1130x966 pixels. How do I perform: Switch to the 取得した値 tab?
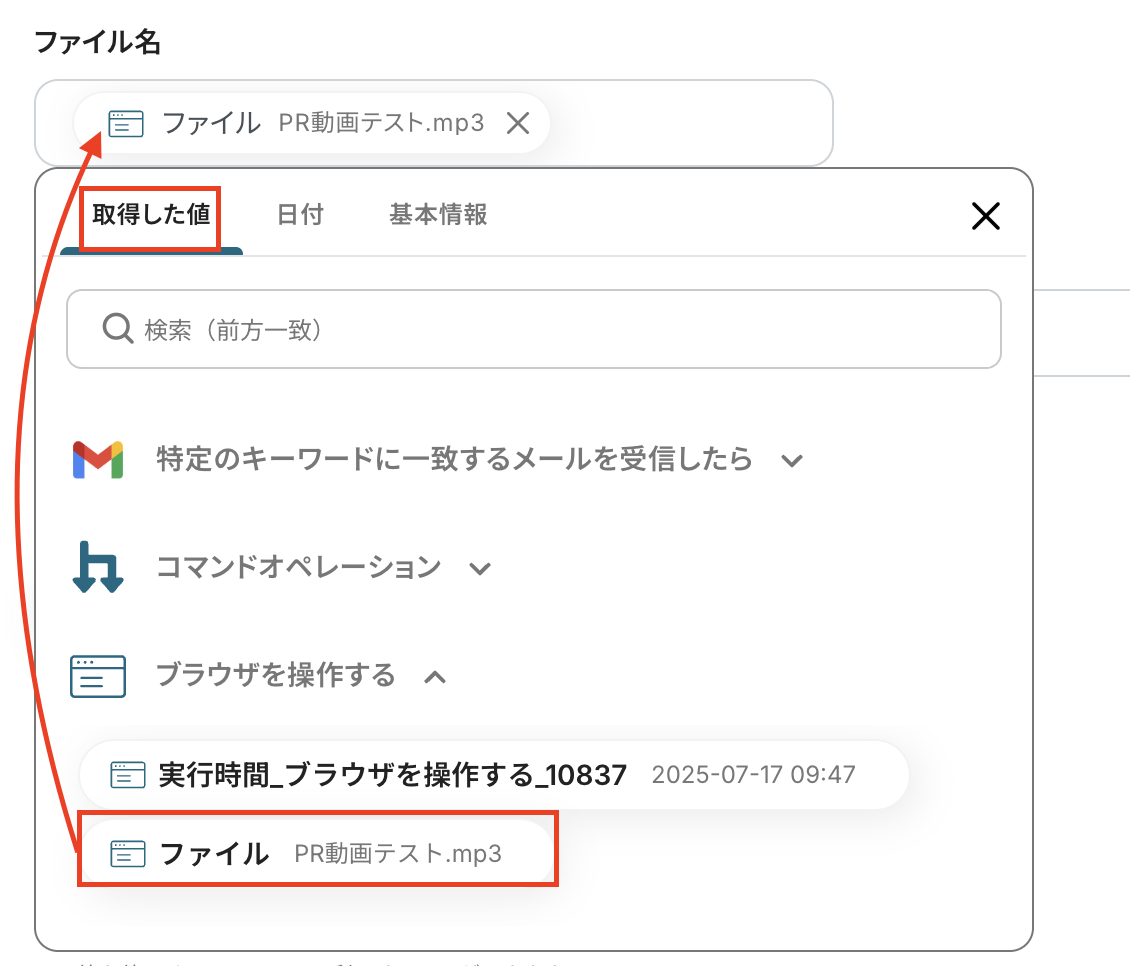[151, 214]
